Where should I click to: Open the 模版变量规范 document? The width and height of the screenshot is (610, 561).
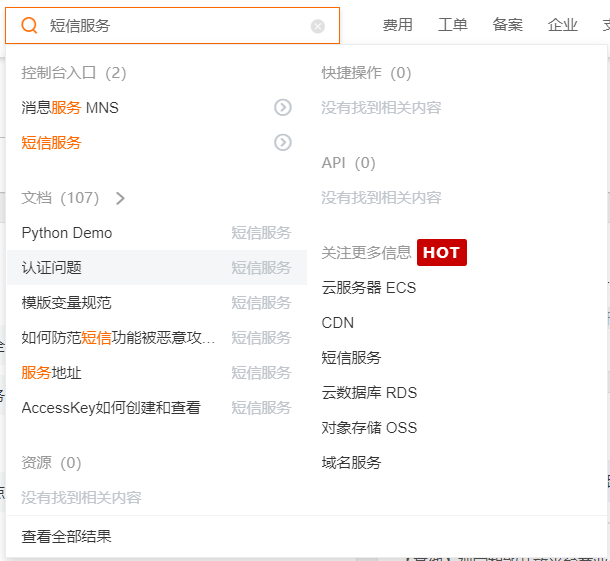coord(67,303)
